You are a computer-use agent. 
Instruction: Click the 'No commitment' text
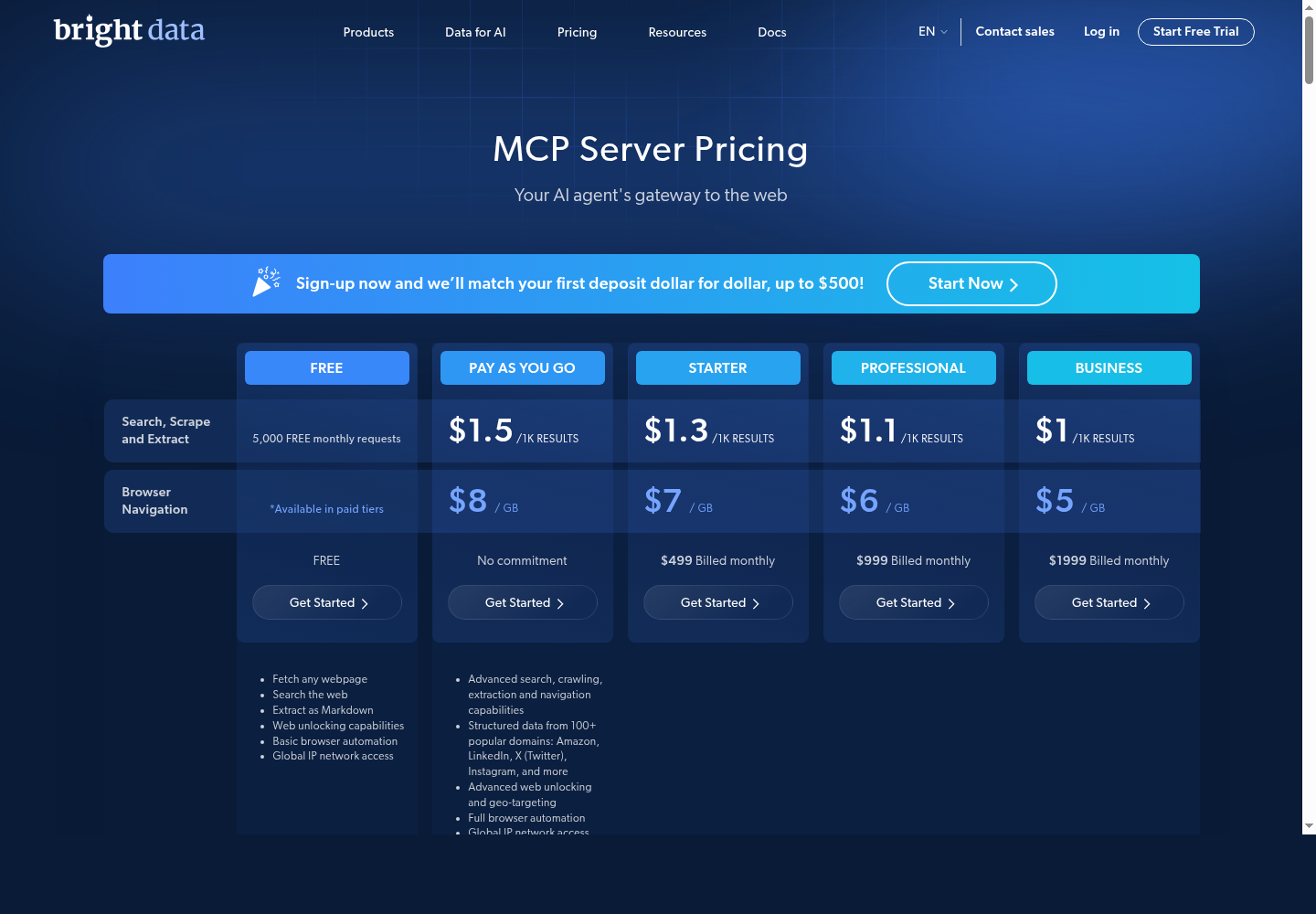click(522, 560)
